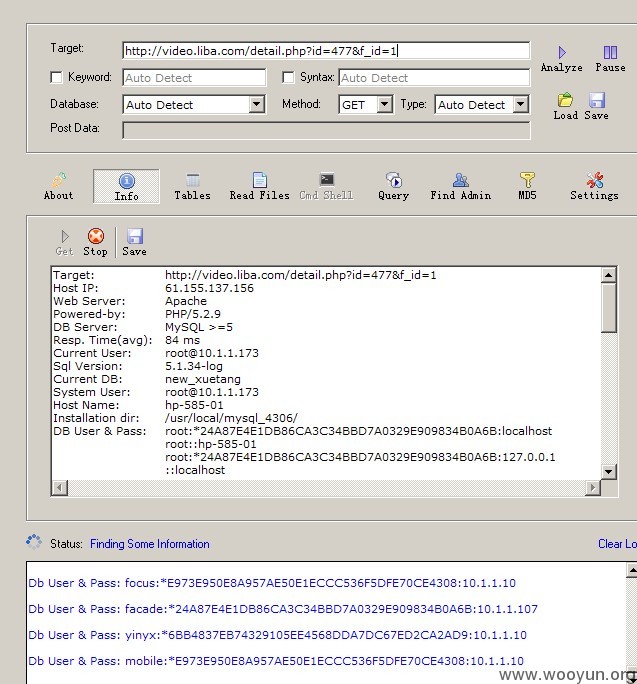
Task: Select the Host IP value 61.155.137.156
Action: coord(209,288)
